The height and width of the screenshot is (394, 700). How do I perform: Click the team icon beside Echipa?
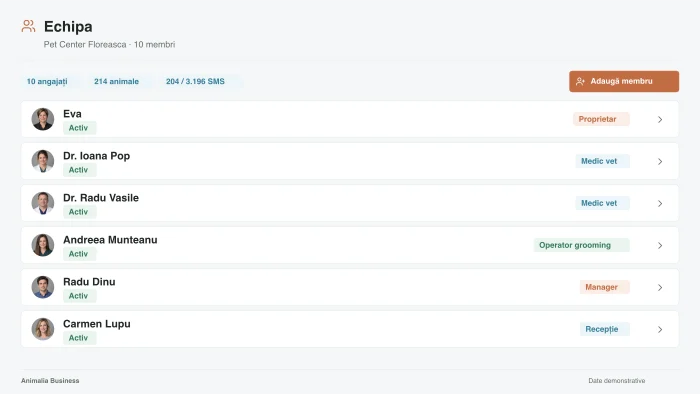pos(28,26)
